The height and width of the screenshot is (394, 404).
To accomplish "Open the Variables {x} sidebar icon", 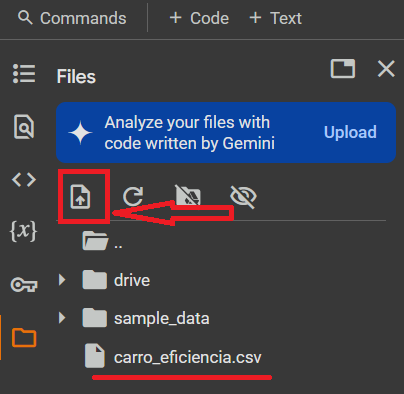I will pos(23,231).
